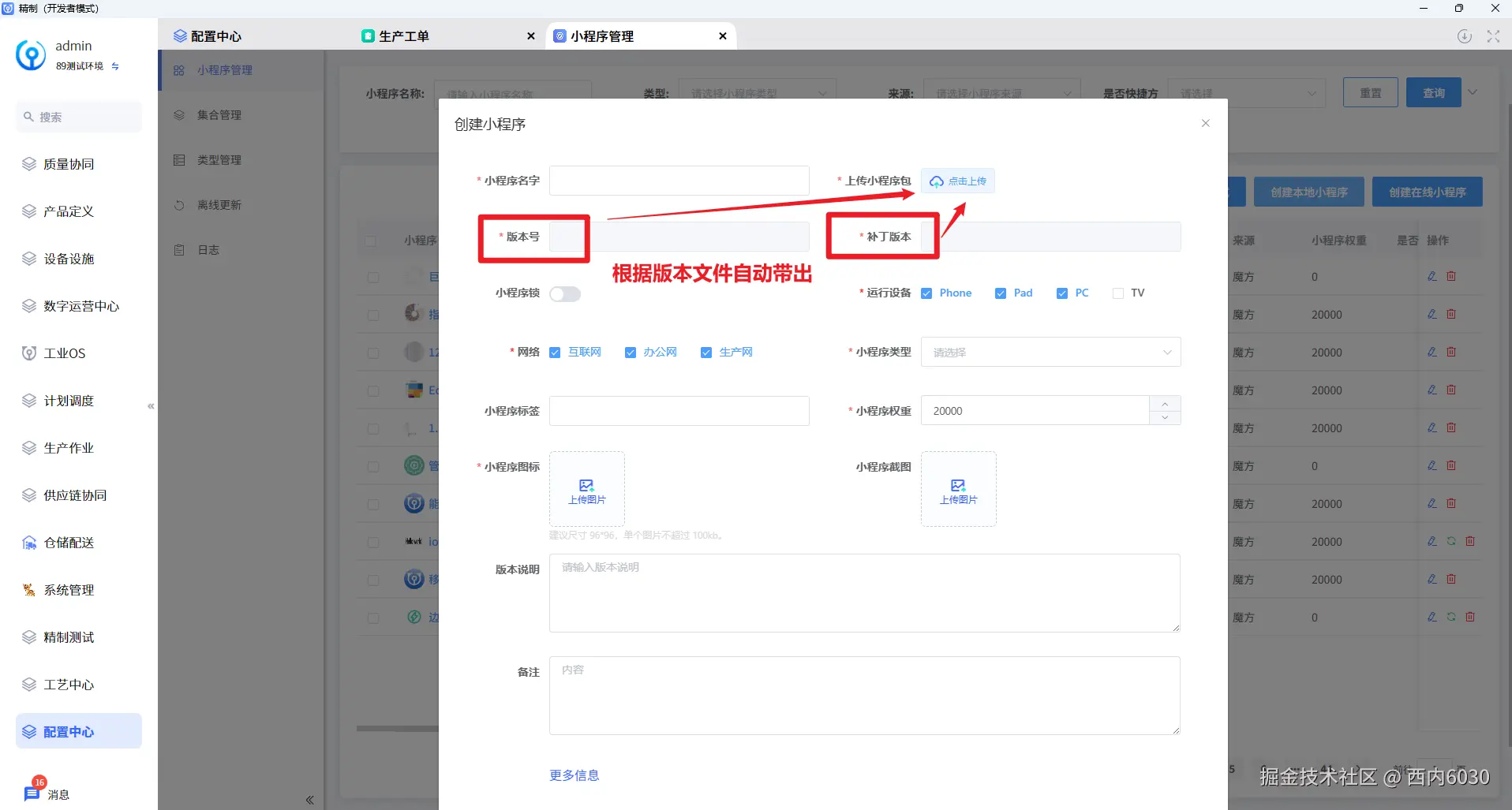
Task: Click the 创建在线小程序 button
Action: (x=1427, y=192)
